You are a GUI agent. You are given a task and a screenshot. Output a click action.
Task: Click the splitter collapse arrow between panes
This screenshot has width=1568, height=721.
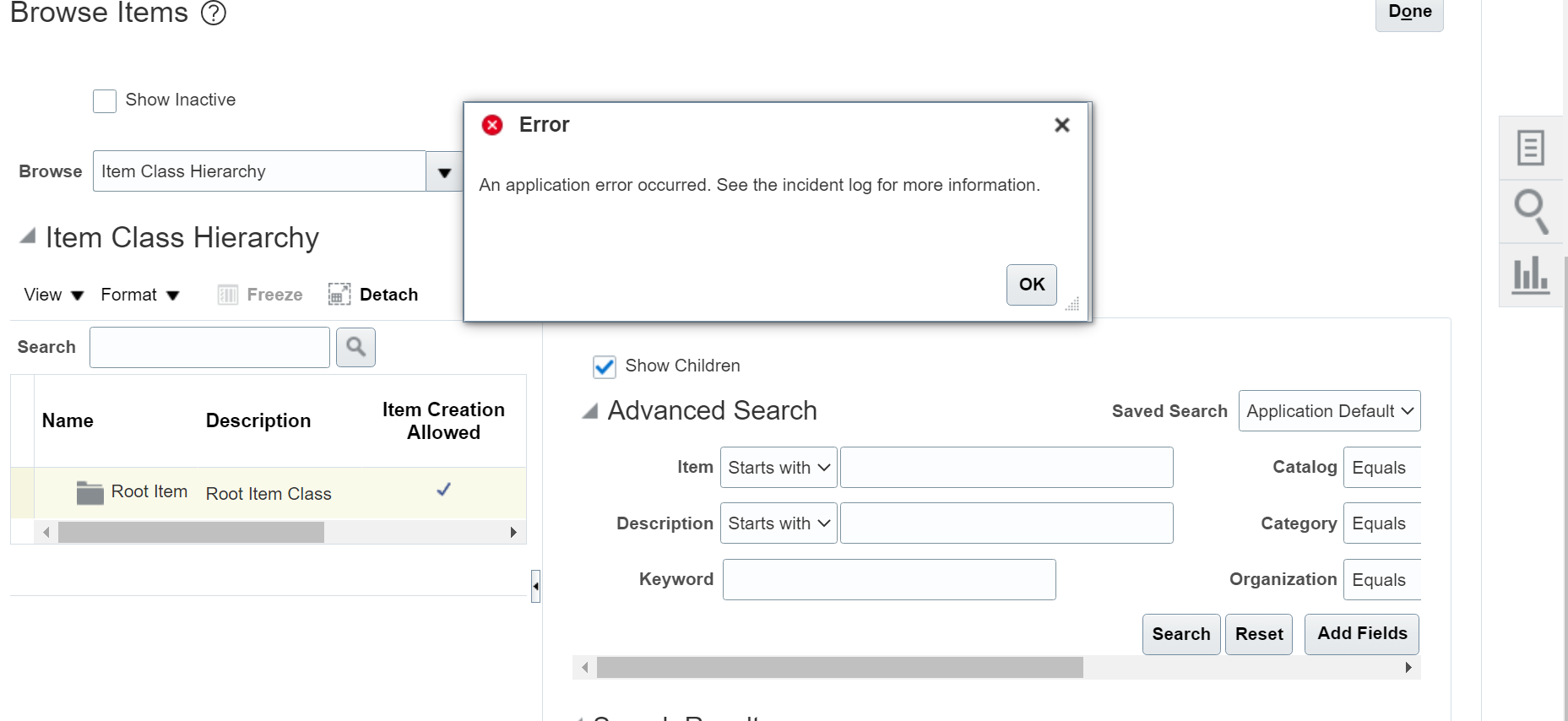[535, 586]
